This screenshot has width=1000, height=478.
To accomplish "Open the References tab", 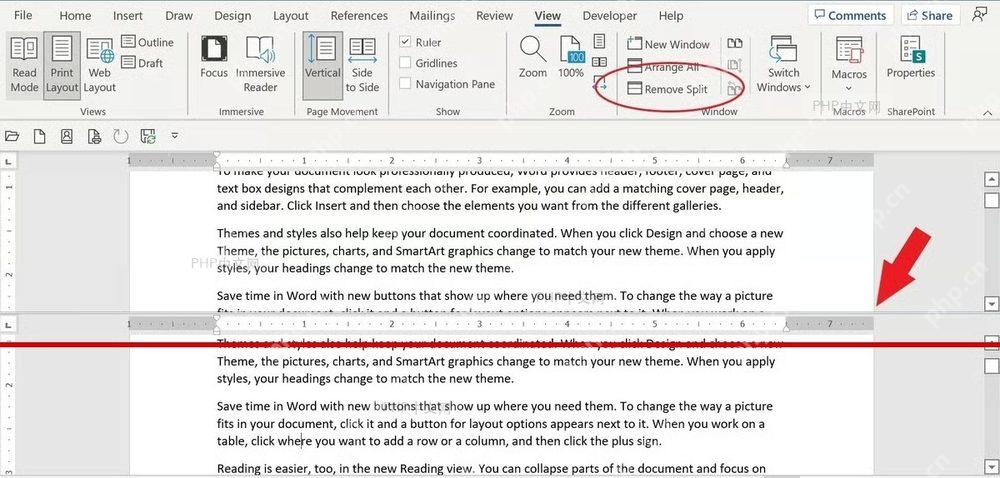I will 359,15.
